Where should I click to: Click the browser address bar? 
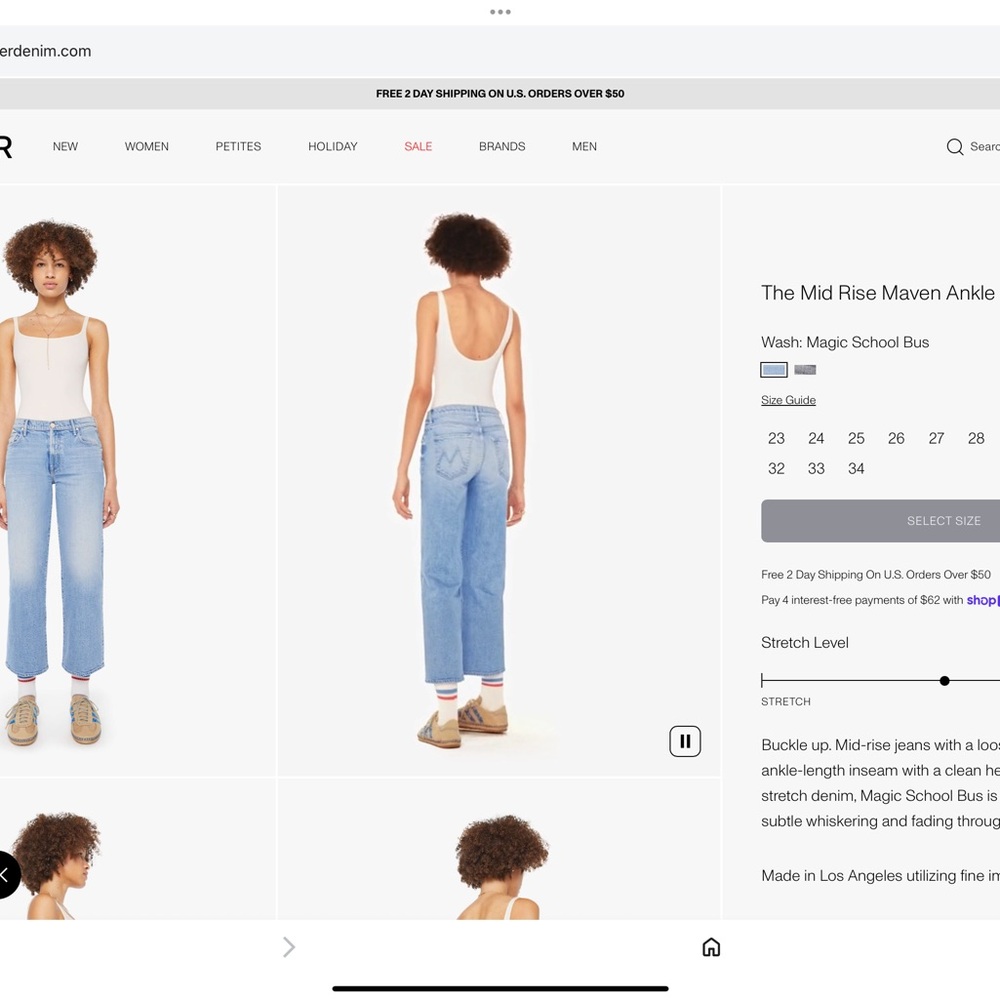[400, 51]
